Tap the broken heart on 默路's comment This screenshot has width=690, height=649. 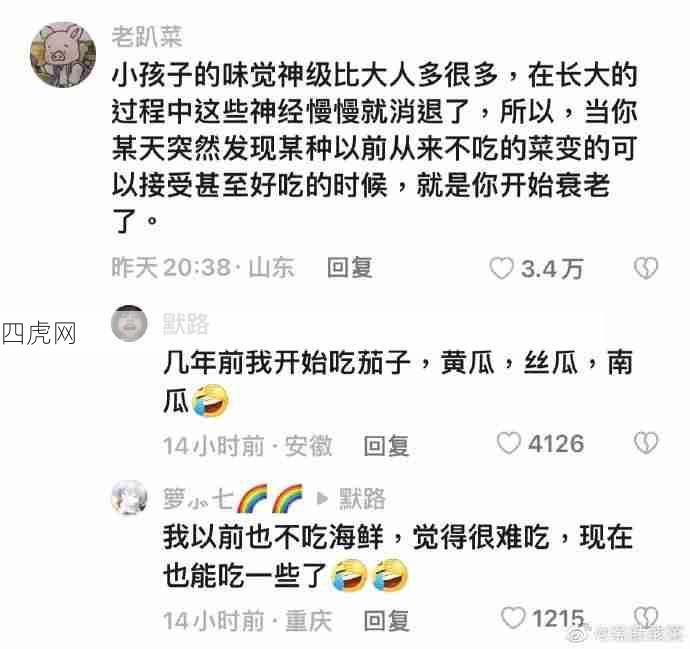[646, 443]
